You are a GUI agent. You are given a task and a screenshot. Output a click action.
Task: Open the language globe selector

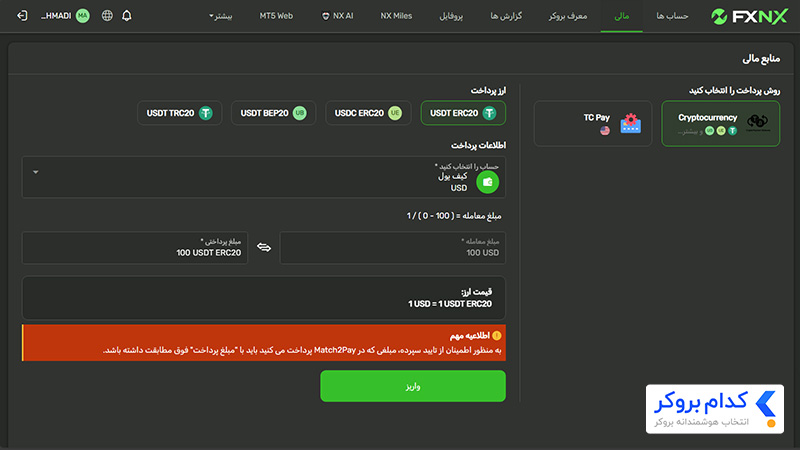point(107,16)
